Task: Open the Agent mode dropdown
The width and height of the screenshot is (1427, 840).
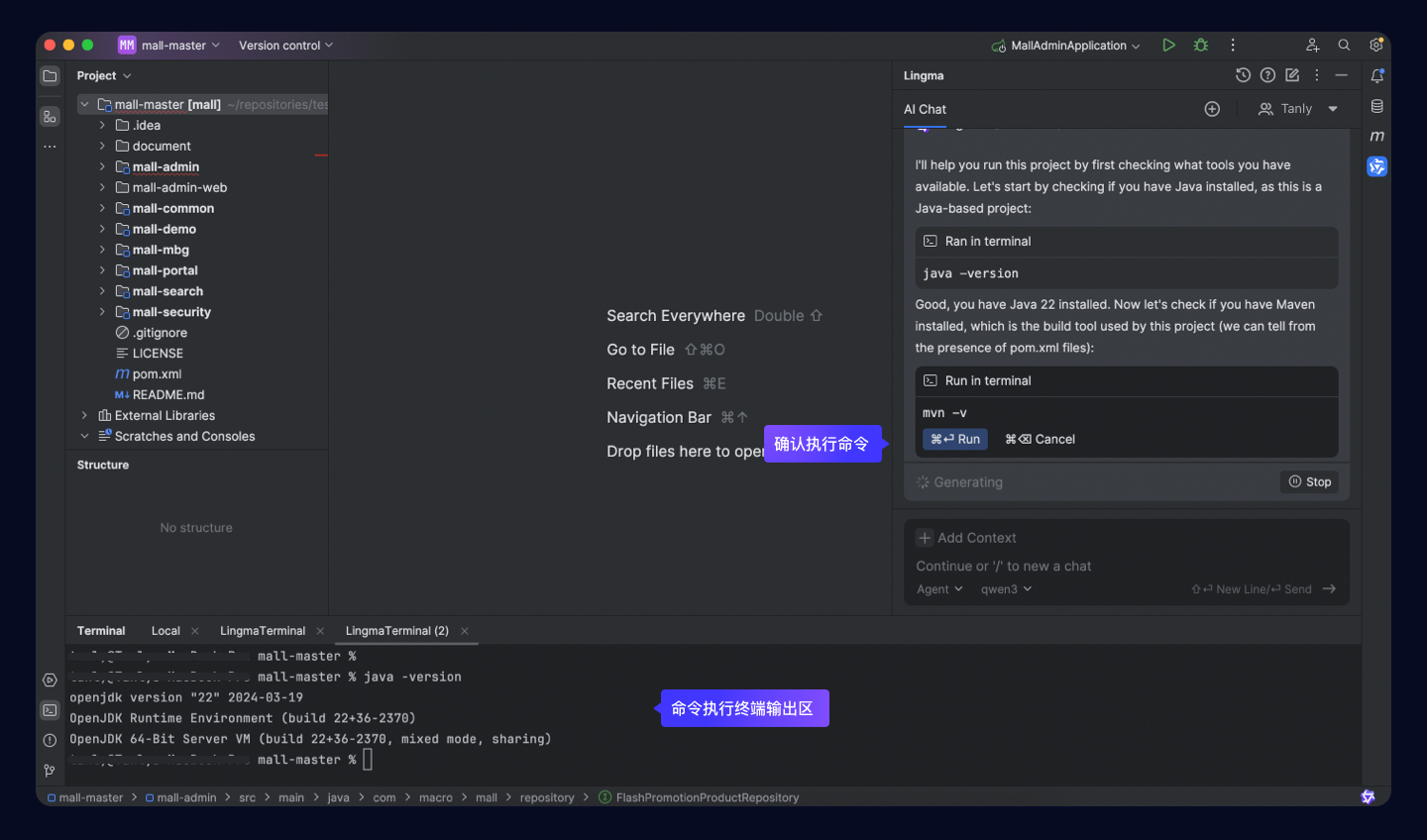Action: [939, 589]
